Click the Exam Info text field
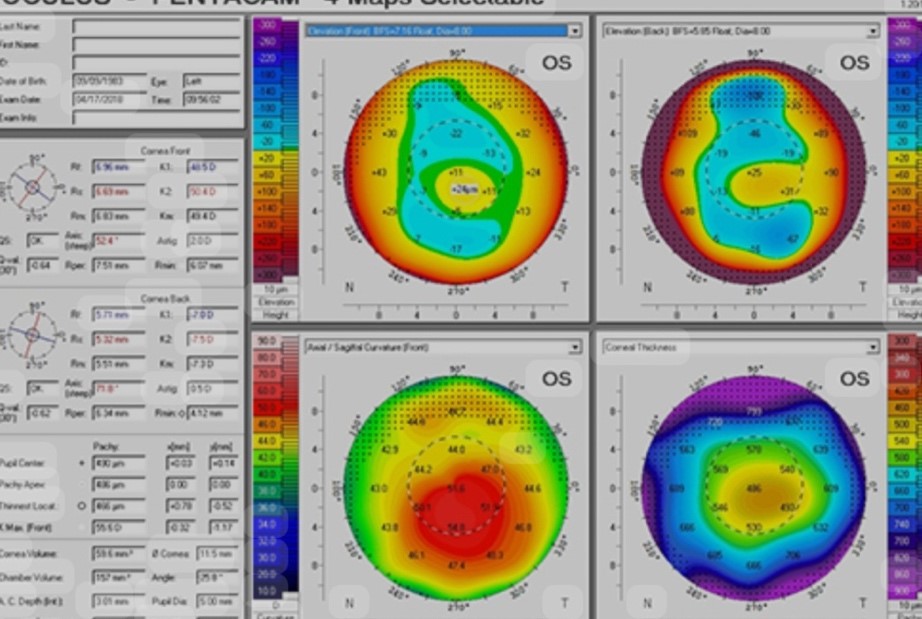922x619 pixels. click(x=156, y=117)
